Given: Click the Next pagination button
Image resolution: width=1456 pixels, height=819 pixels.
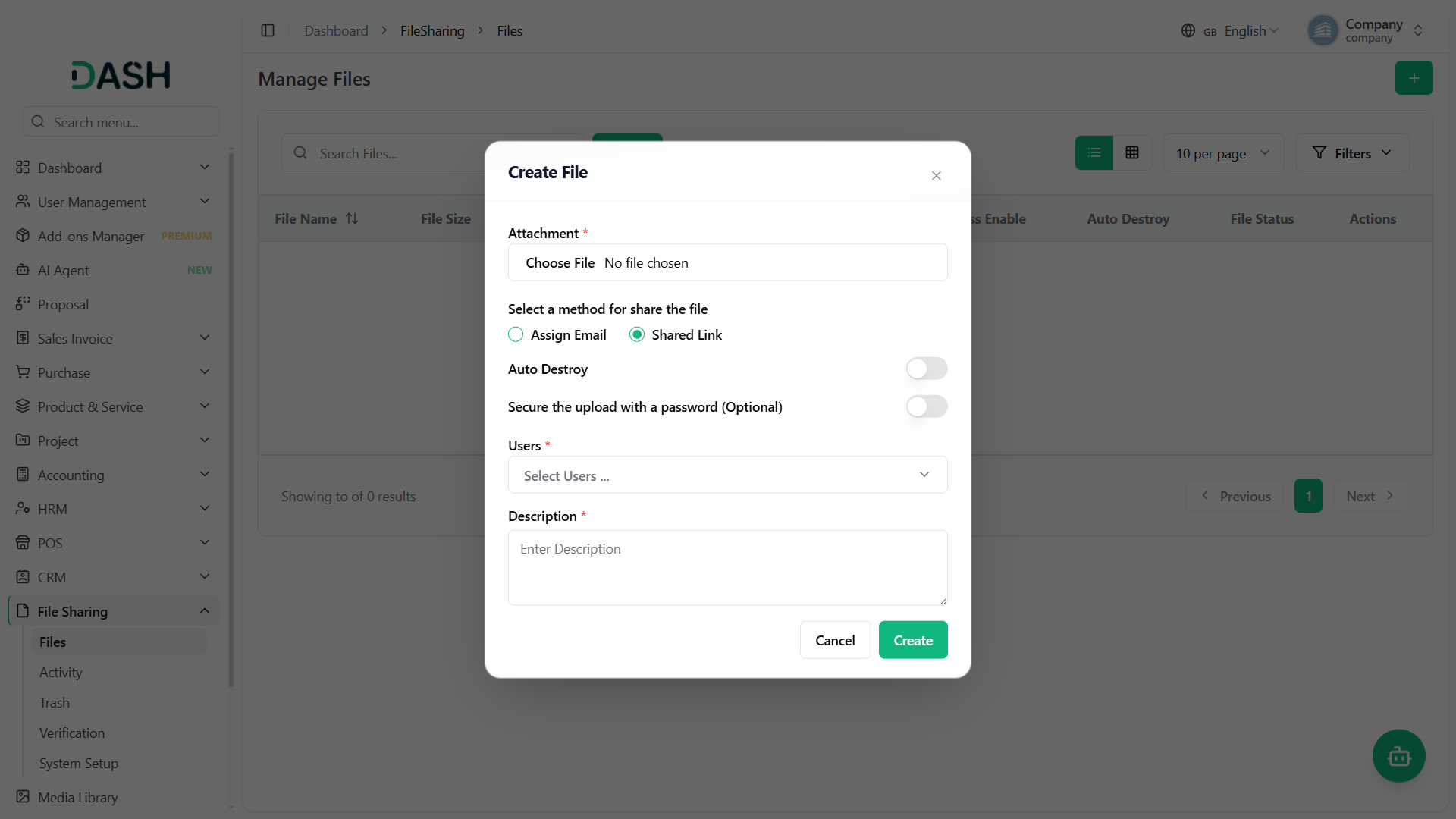Looking at the screenshot, I should [x=1371, y=496].
